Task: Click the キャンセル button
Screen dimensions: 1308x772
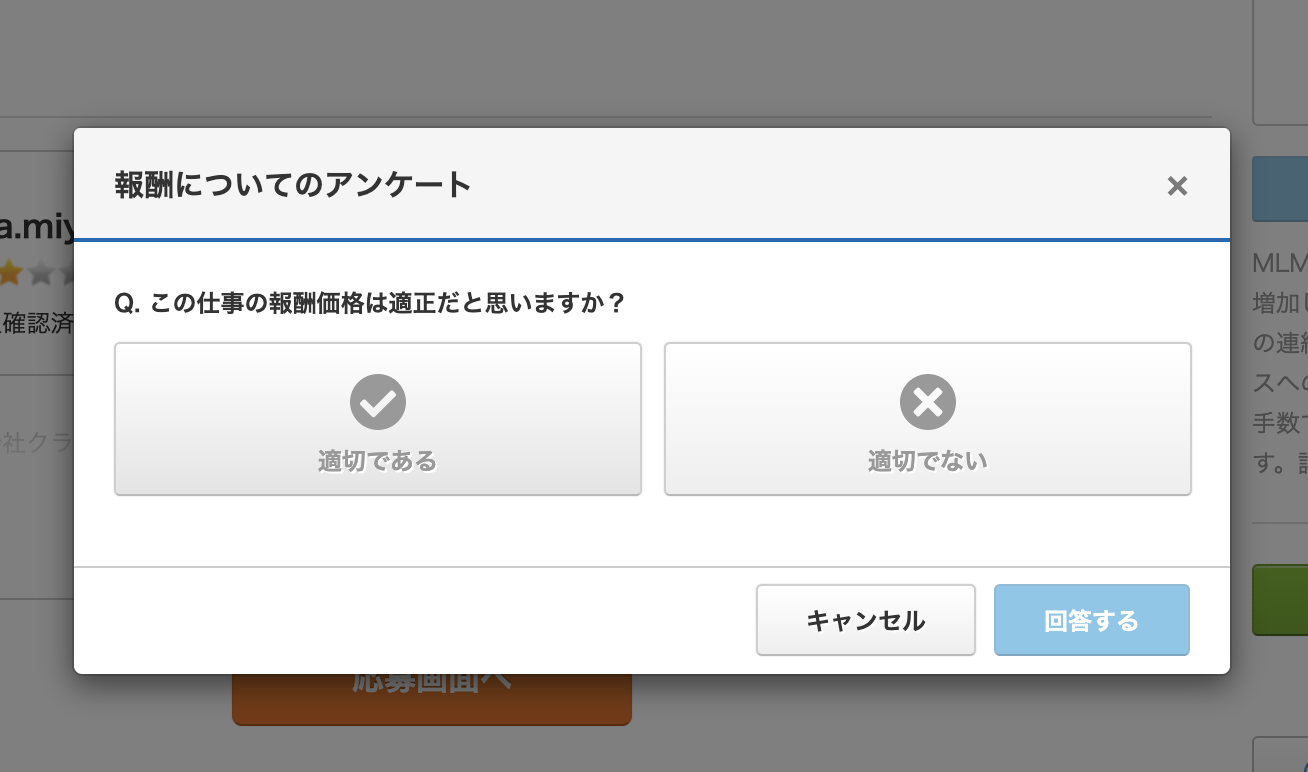Action: pyautogui.click(x=866, y=620)
